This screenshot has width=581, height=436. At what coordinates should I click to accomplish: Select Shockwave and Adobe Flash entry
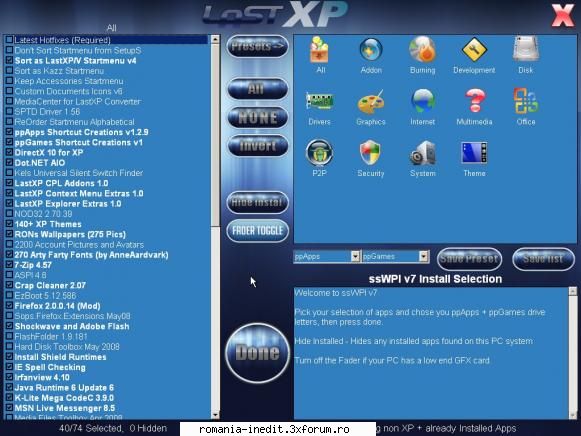coord(72,326)
